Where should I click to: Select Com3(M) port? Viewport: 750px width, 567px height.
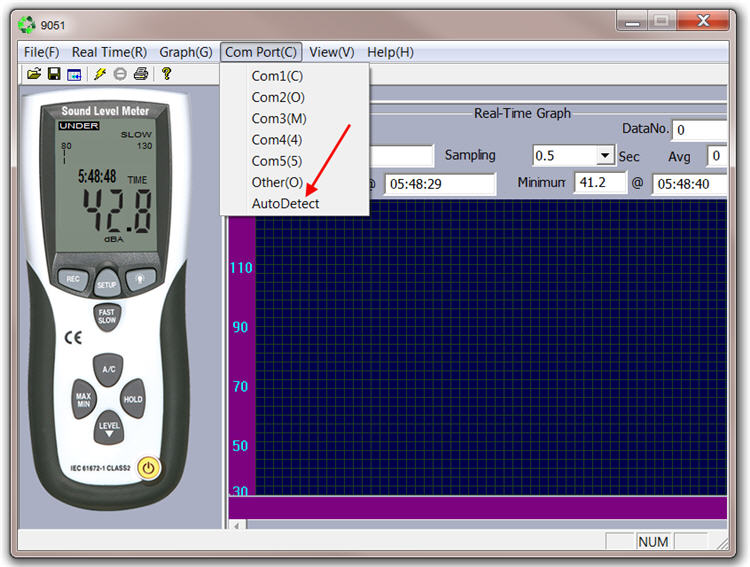click(295, 119)
